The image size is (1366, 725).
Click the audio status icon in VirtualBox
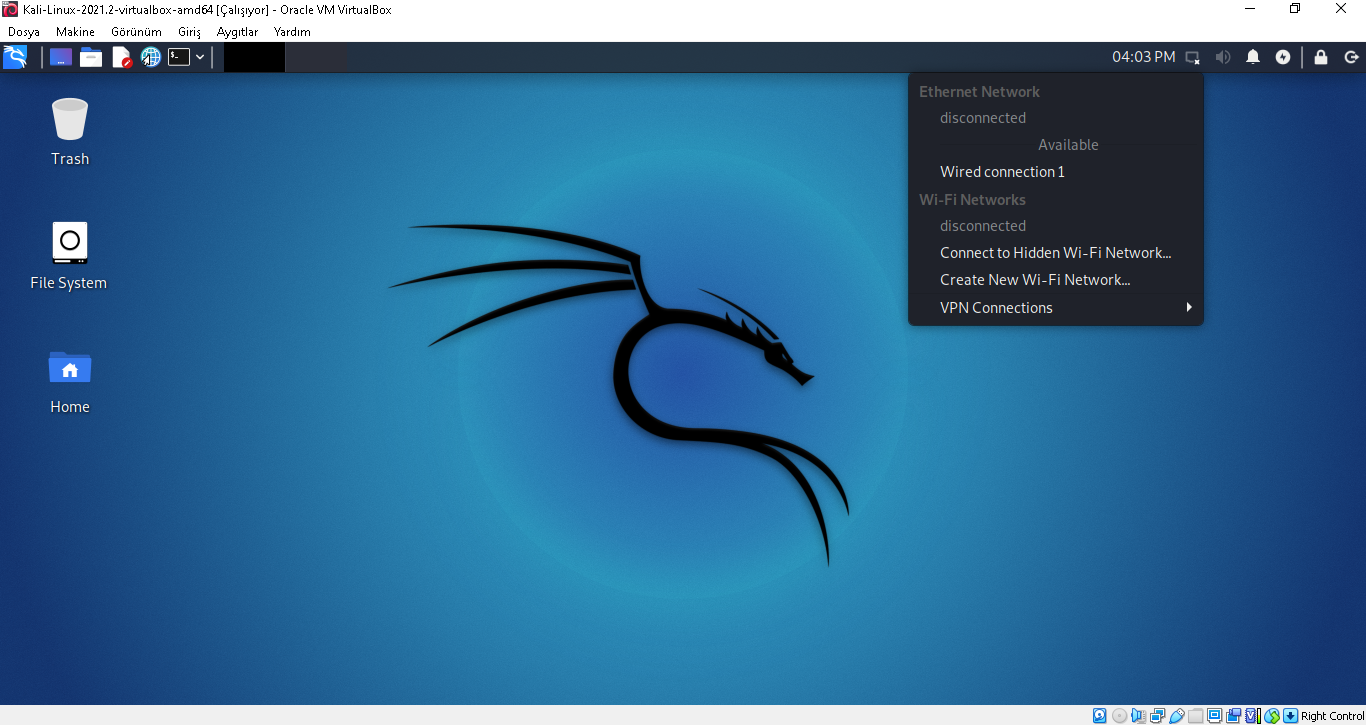click(1138, 716)
